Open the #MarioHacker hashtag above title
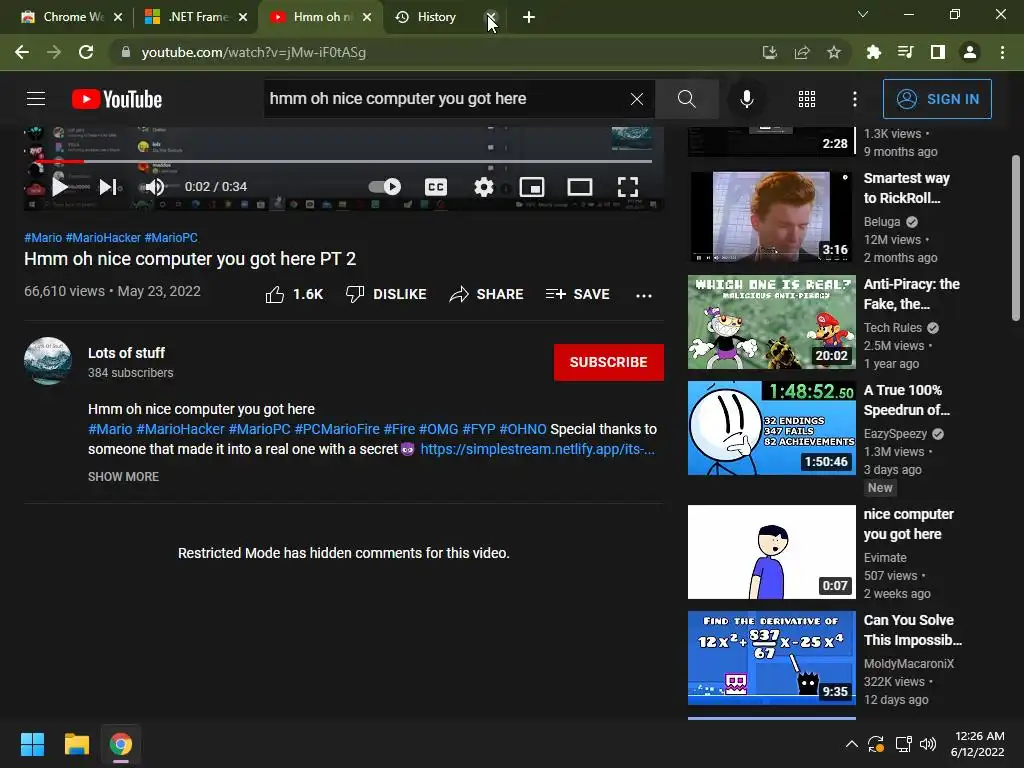Image resolution: width=1024 pixels, height=768 pixels. 103,238
